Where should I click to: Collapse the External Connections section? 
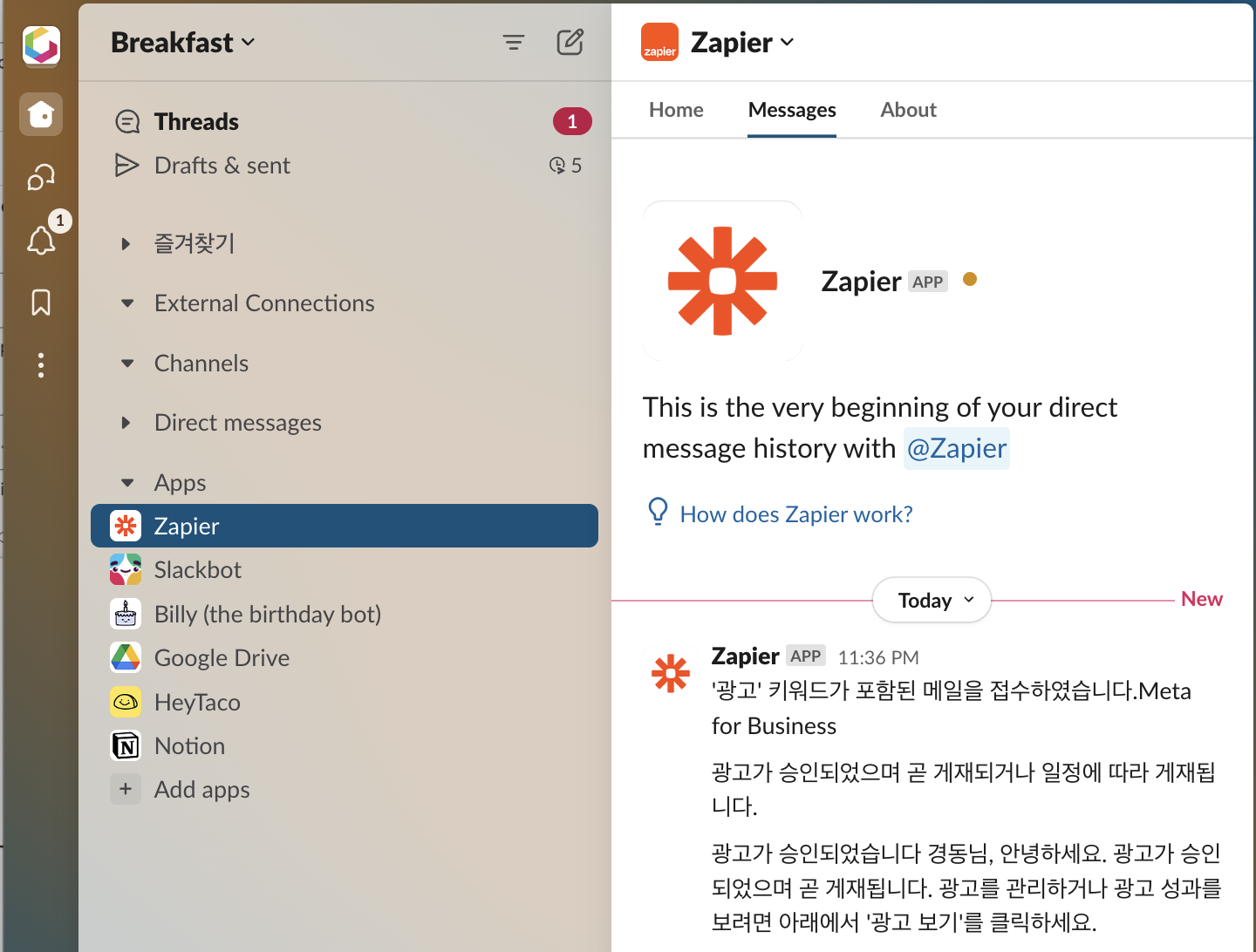click(x=127, y=303)
